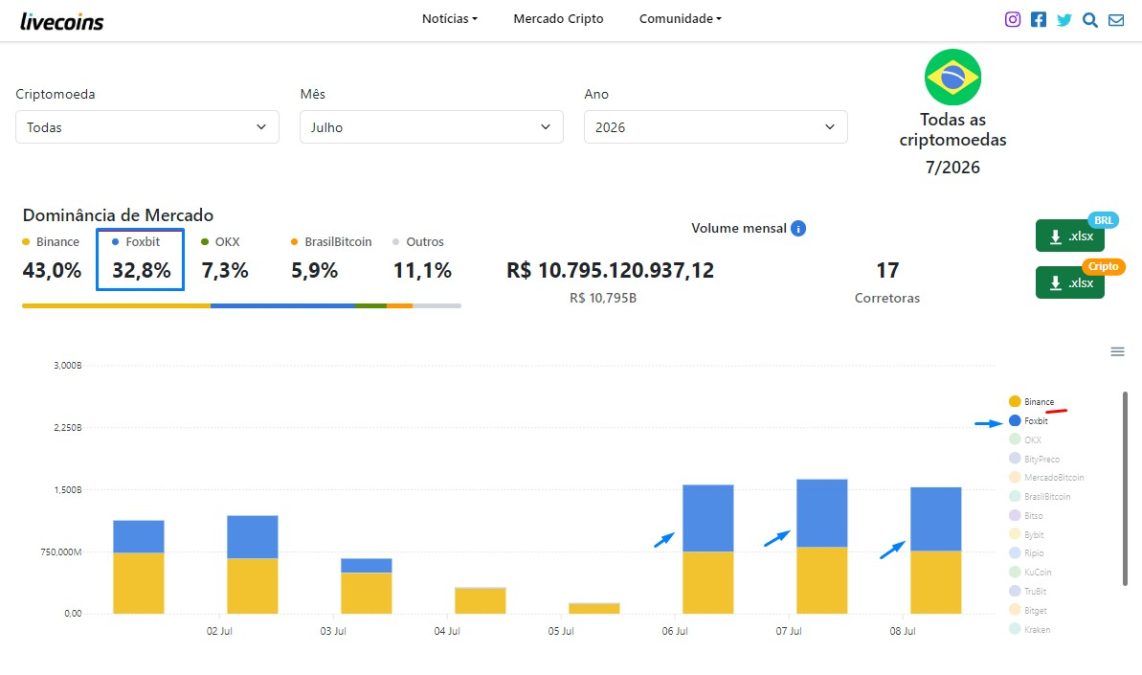Show the Kraken series in chart legend
1142x675 pixels.
click(1030, 629)
